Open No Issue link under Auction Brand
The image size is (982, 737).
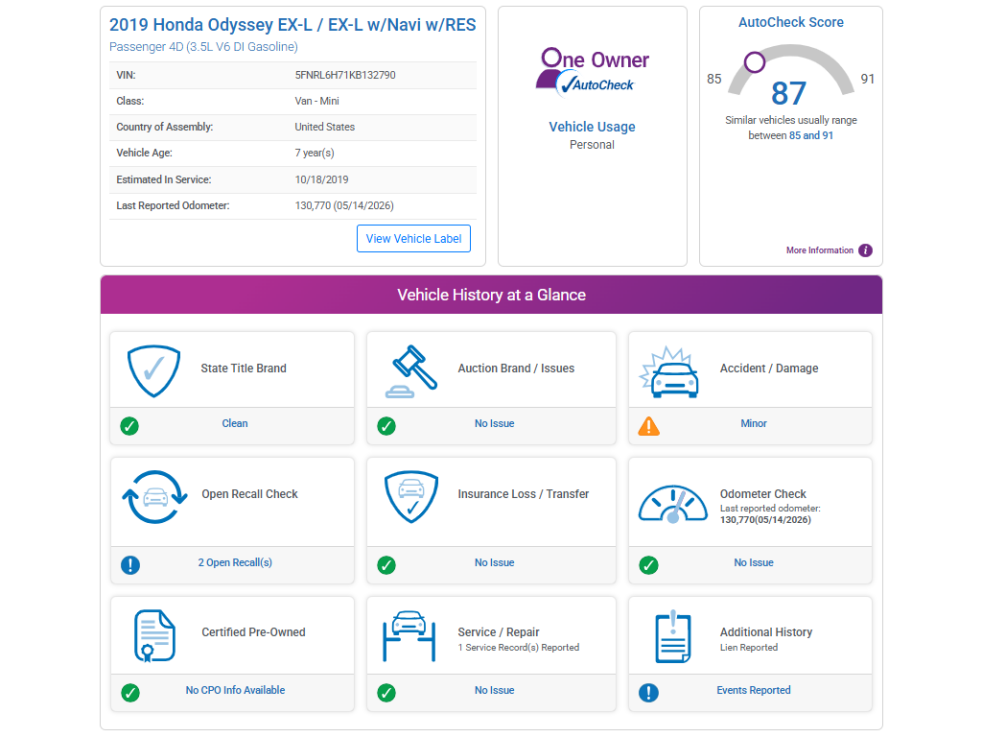494,423
